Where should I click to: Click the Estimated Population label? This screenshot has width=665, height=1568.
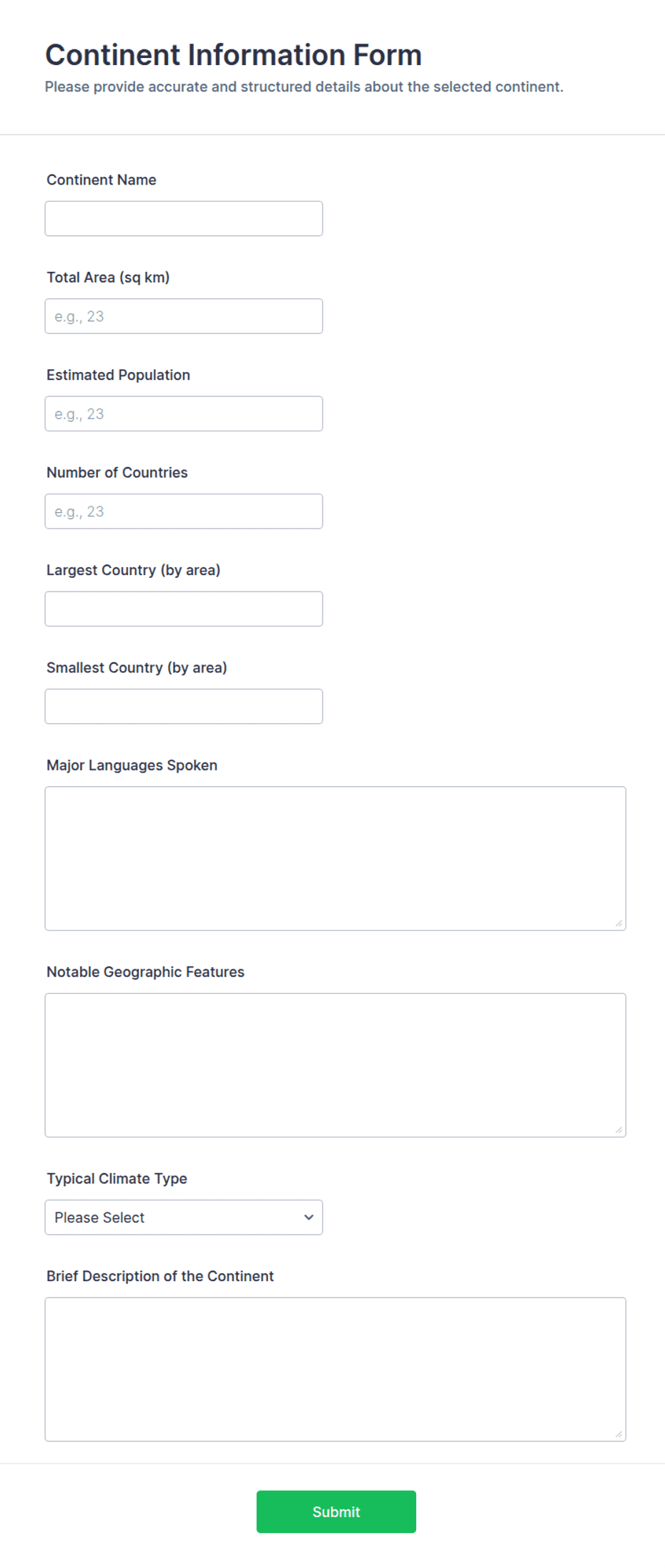coord(119,375)
